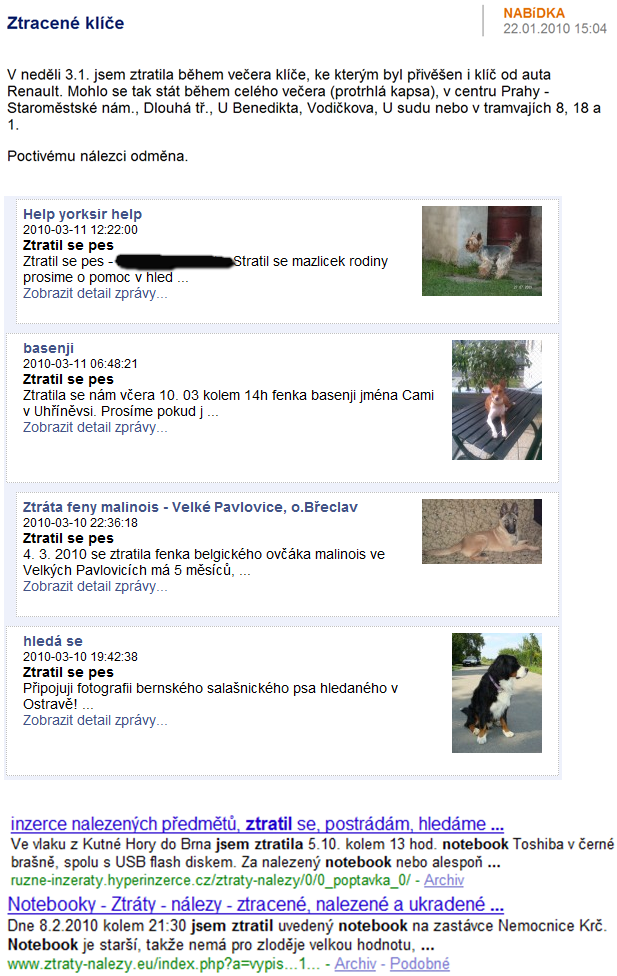Open the 'basenji' listing title
The width and height of the screenshot is (617, 976).
[49, 348]
